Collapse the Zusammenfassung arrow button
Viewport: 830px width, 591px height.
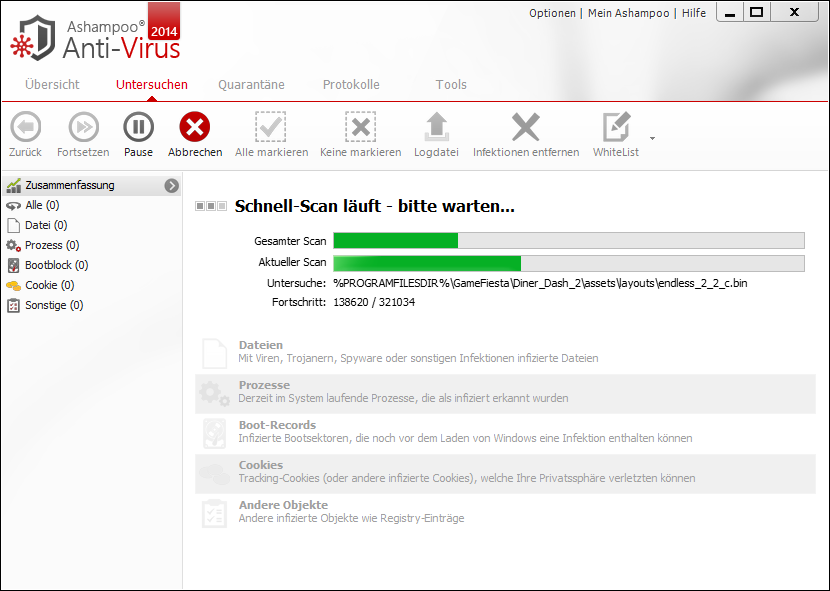pos(172,185)
